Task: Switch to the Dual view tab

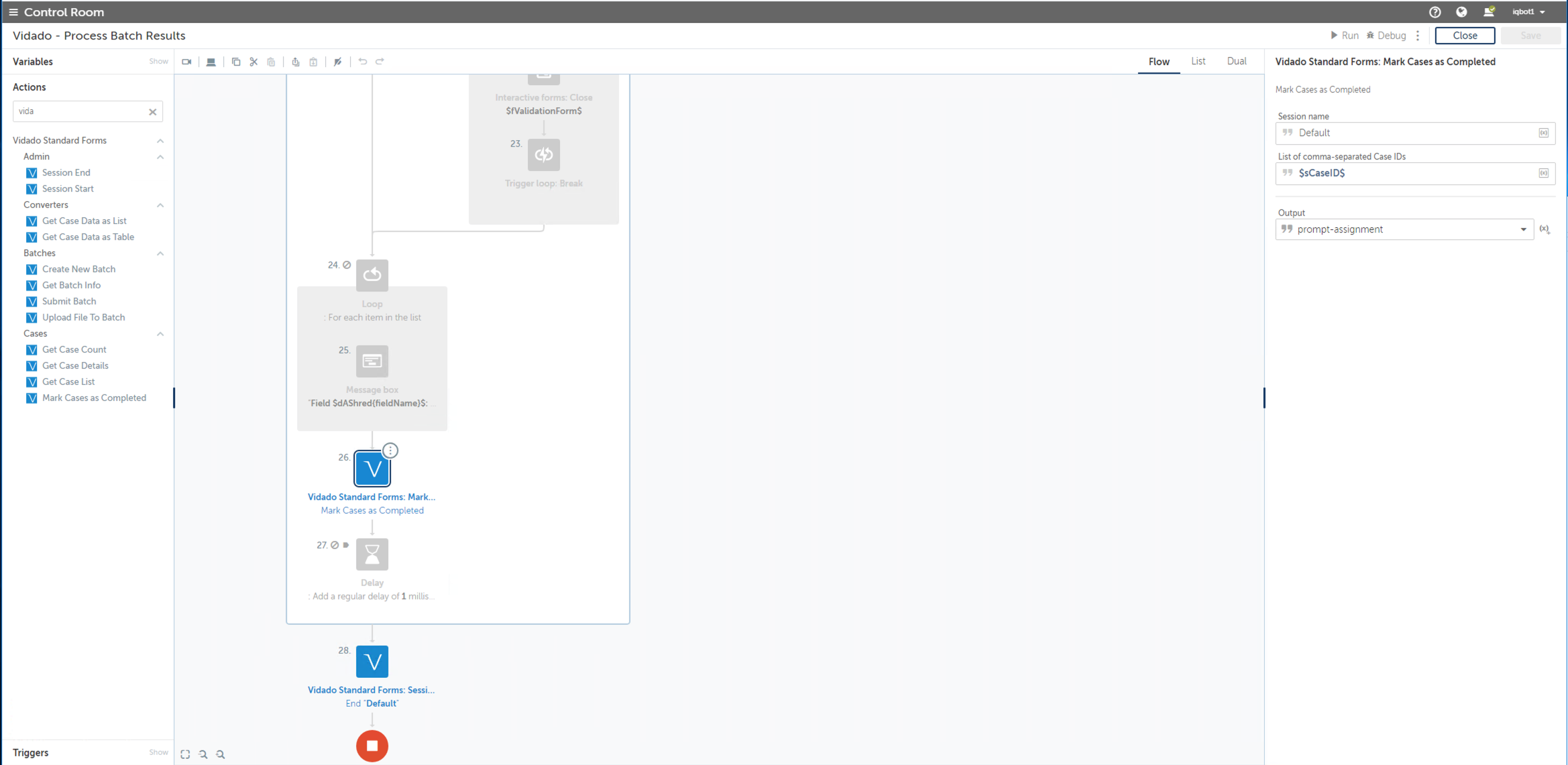Action: [1236, 61]
